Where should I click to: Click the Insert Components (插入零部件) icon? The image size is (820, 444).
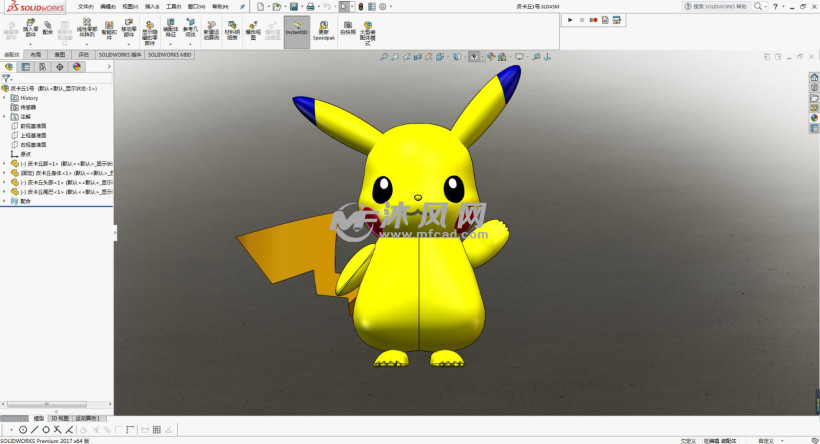(30, 28)
